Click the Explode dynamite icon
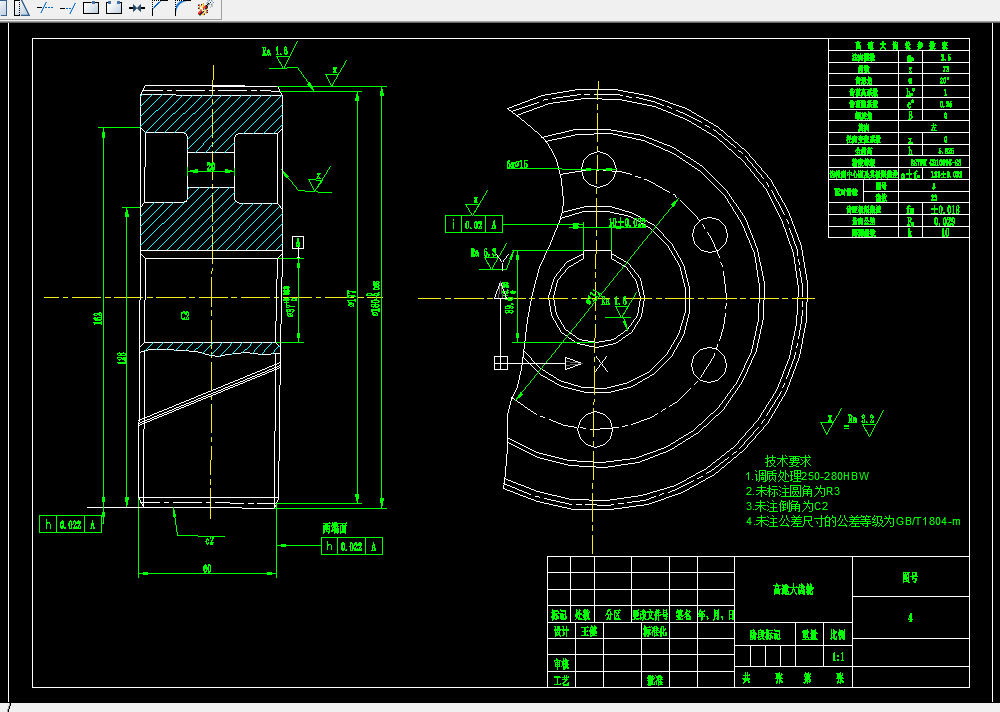Screen dimensions: 1000x712 click(205, 8)
